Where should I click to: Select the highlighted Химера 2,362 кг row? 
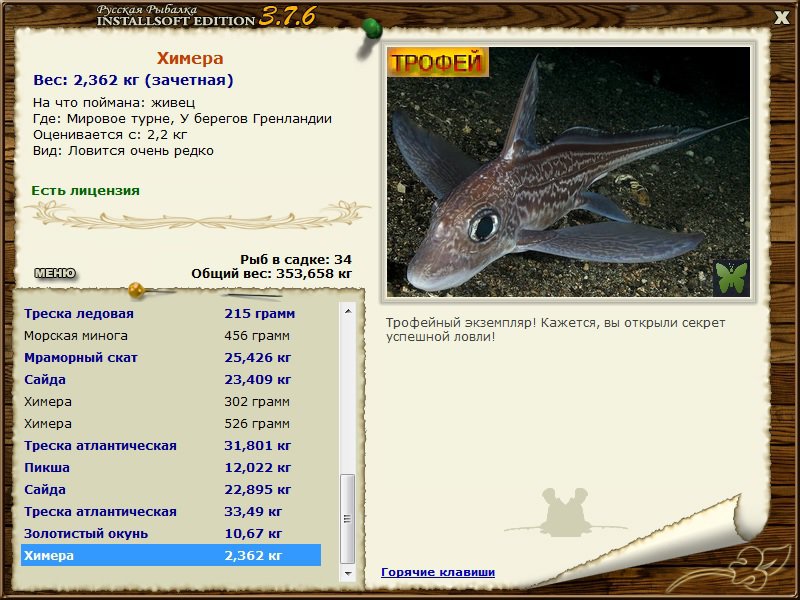click(x=171, y=555)
